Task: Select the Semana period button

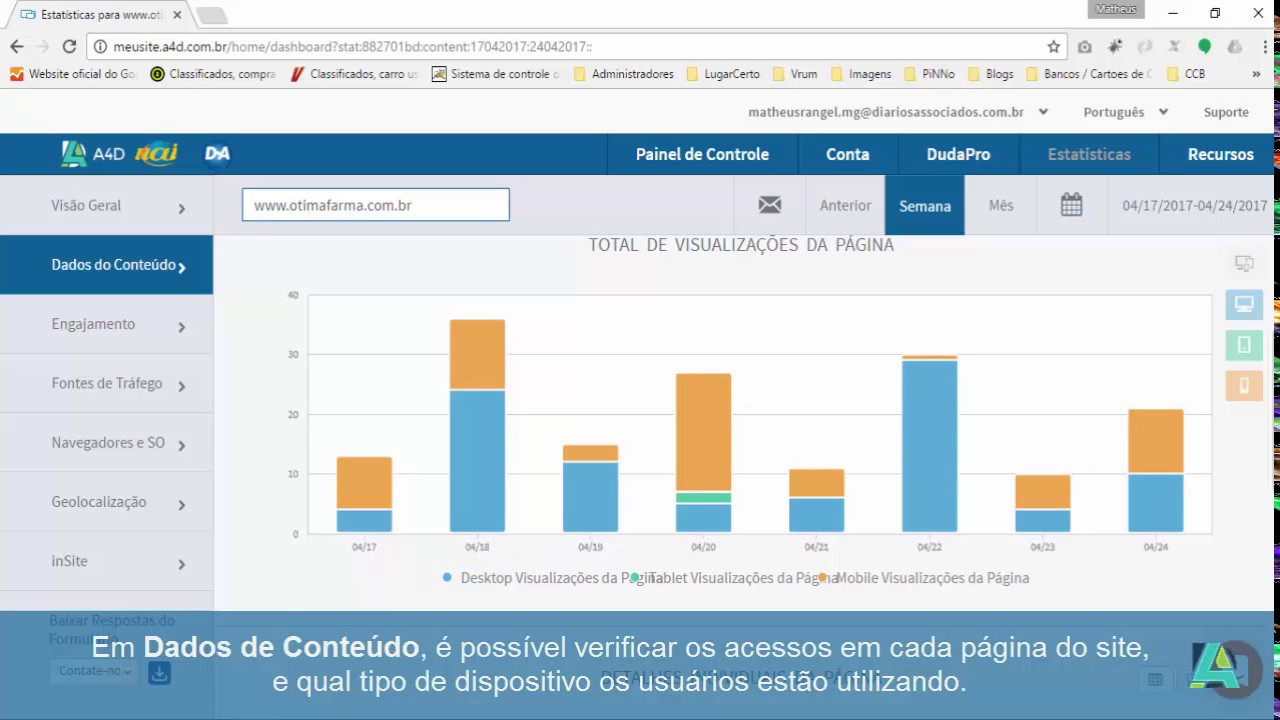Action: pos(925,205)
